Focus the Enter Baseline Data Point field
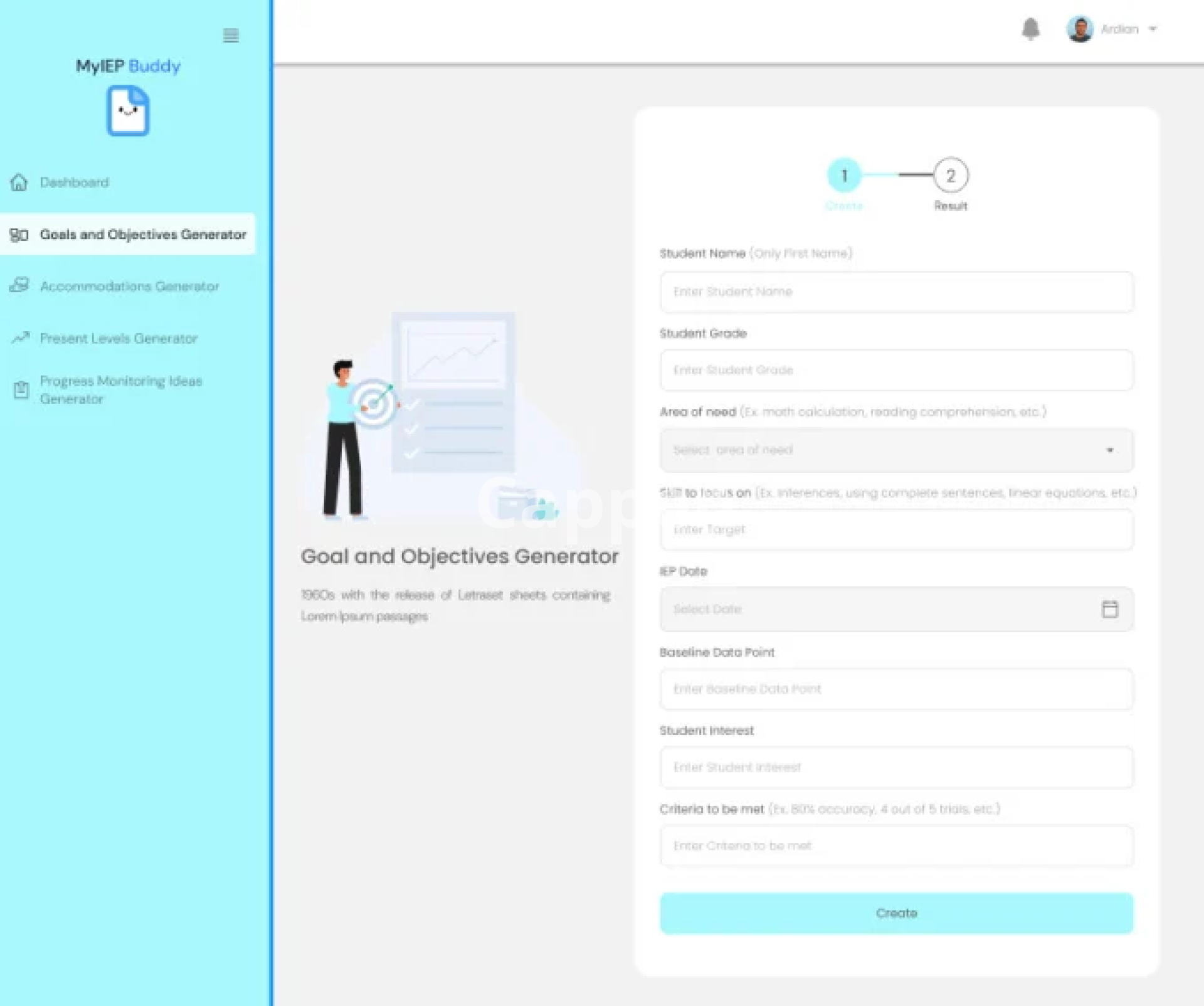This screenshot has width=1204, height=1006. point(896,689)
